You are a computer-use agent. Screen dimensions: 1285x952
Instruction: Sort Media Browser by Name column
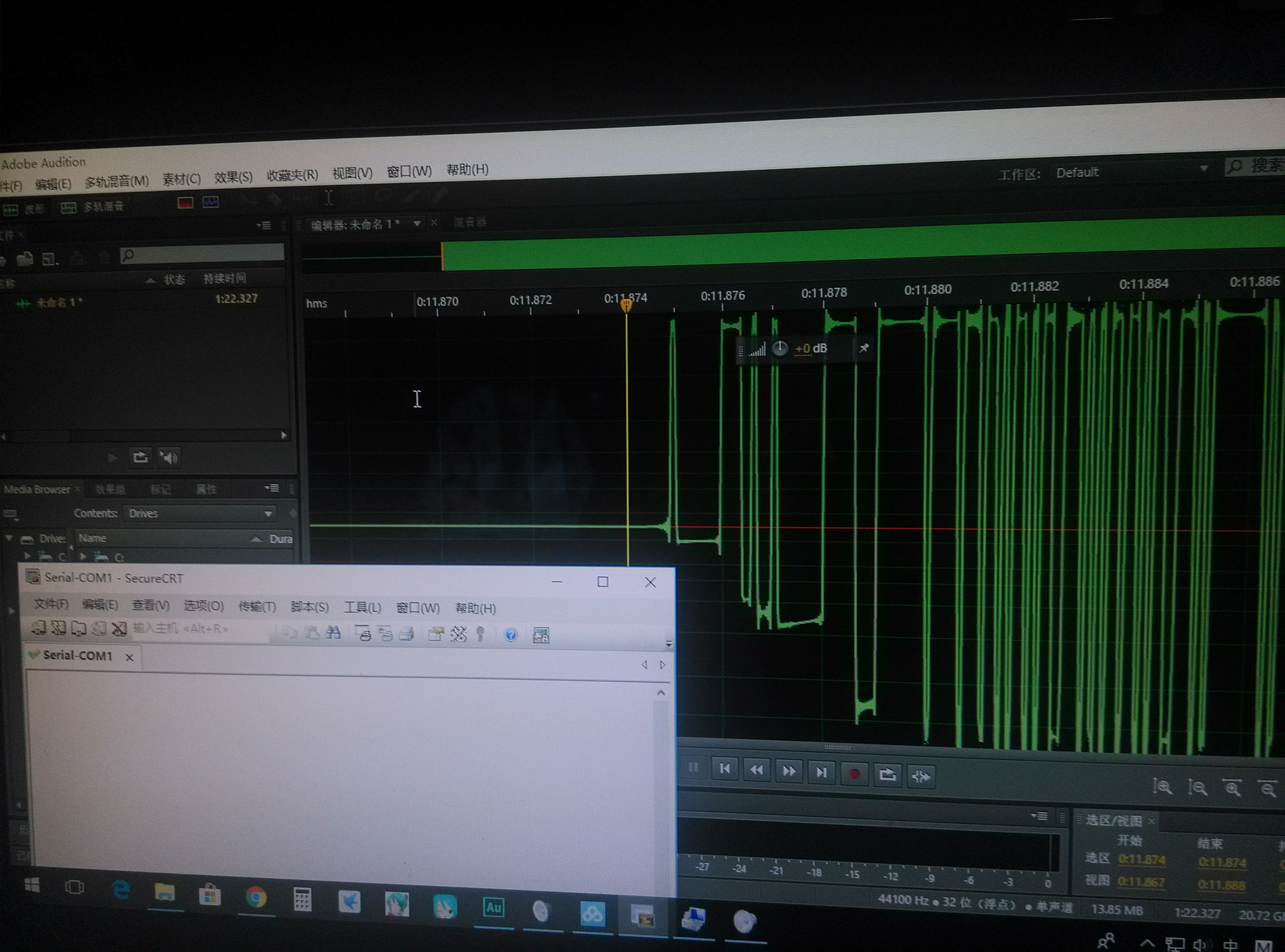pyautogui.click(x=169, y=538)
